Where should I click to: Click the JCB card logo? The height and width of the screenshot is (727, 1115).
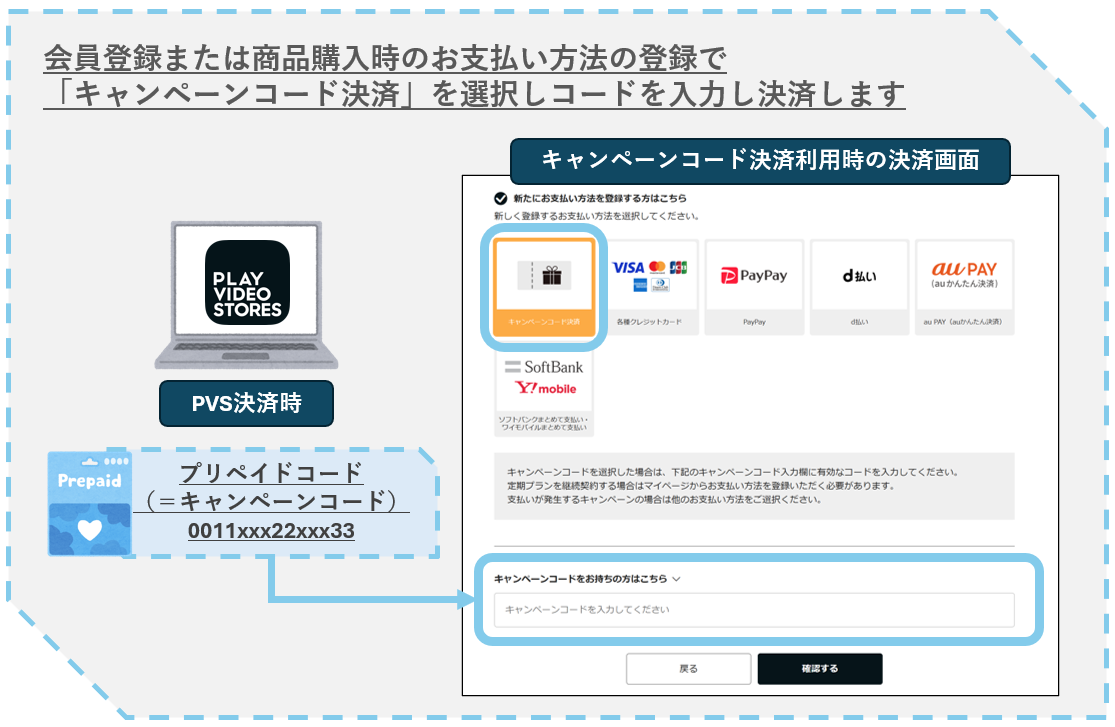pyautogui.click(x=679, y=268)
